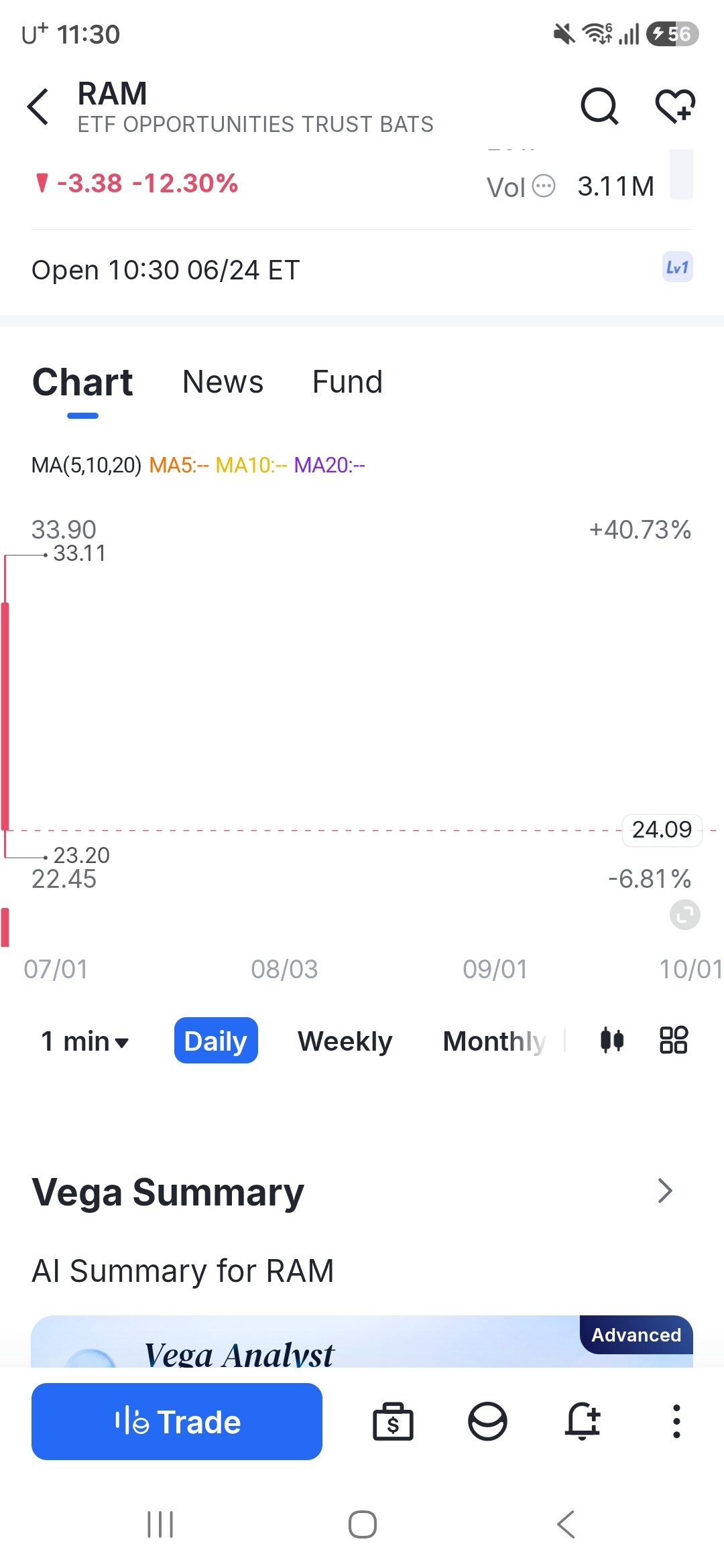Switch chart type via candlestick icon
Viewport: 724px width, 1568px height.
(x=611, y=1040)
